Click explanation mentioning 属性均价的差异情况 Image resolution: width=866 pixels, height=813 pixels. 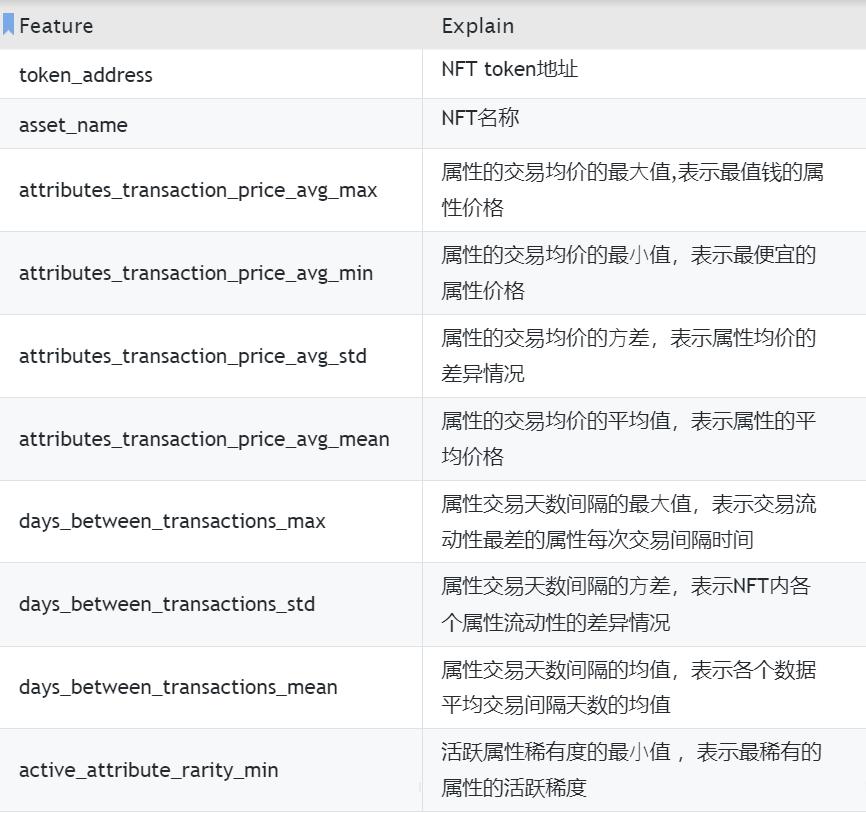click(628, 356)
